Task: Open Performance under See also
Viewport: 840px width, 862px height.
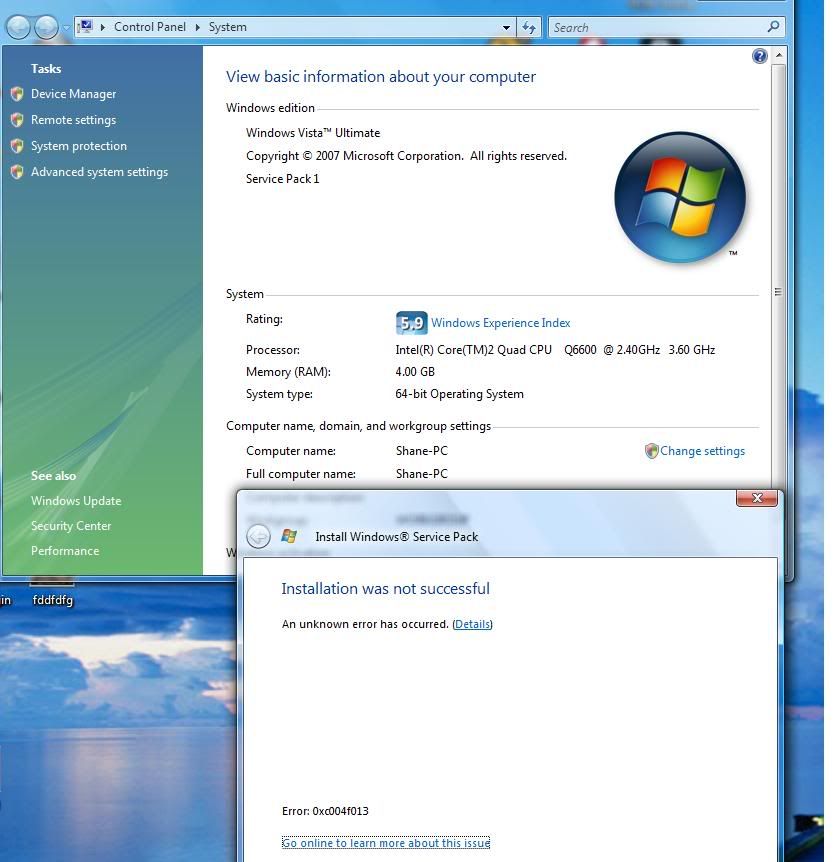Action: point(65,551)
